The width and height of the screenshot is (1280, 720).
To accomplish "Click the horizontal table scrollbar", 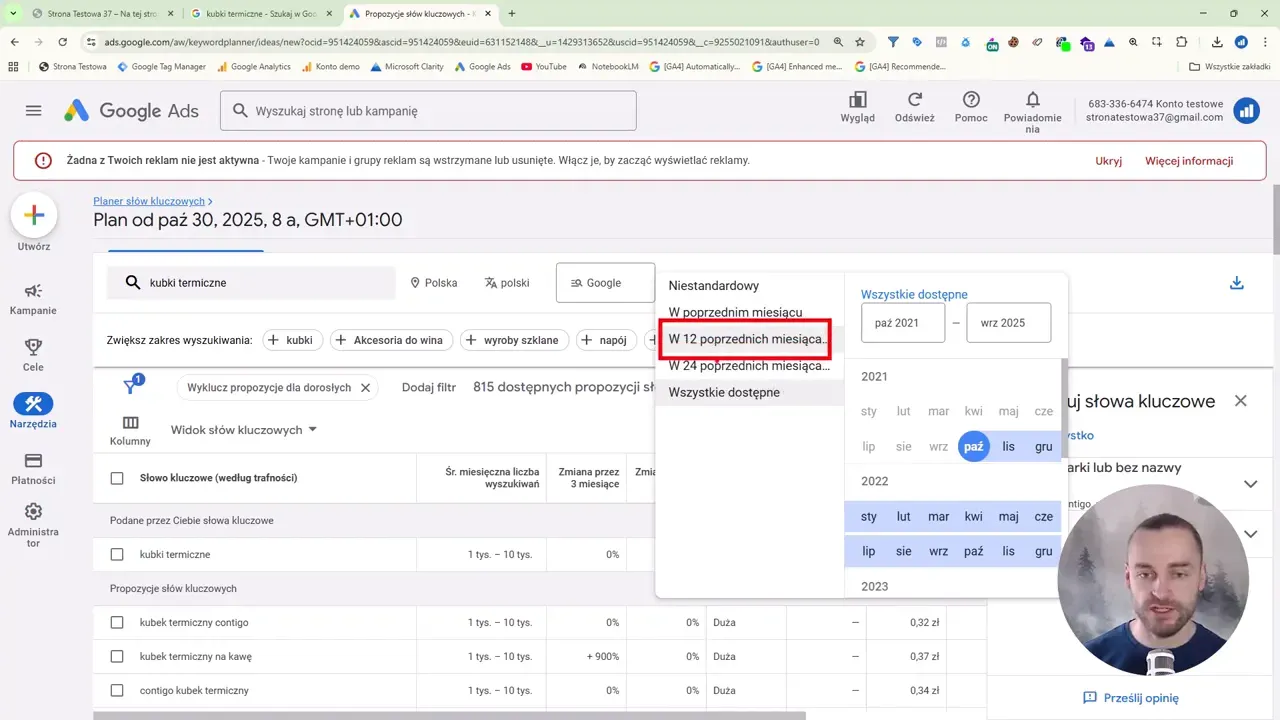I will click(449, 715).
